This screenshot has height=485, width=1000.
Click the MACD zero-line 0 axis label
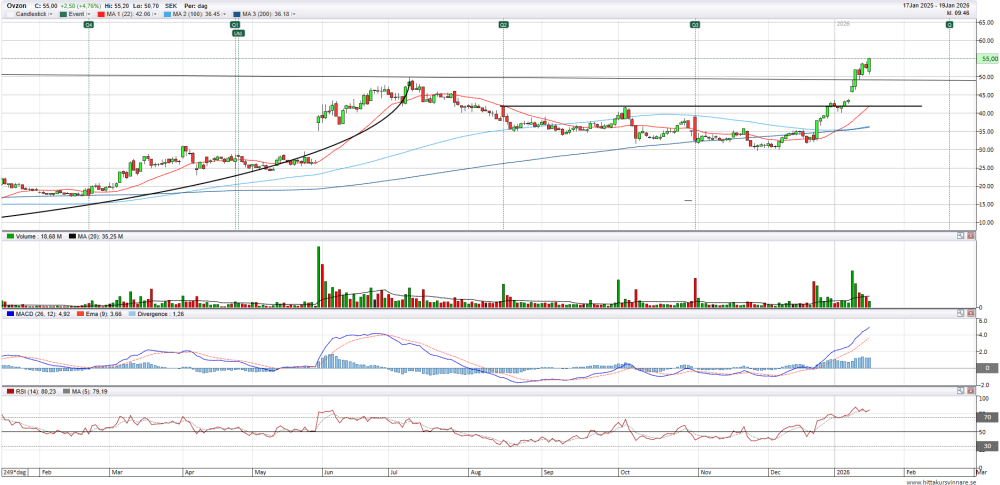pyautogui.click(x=987, y=368)
